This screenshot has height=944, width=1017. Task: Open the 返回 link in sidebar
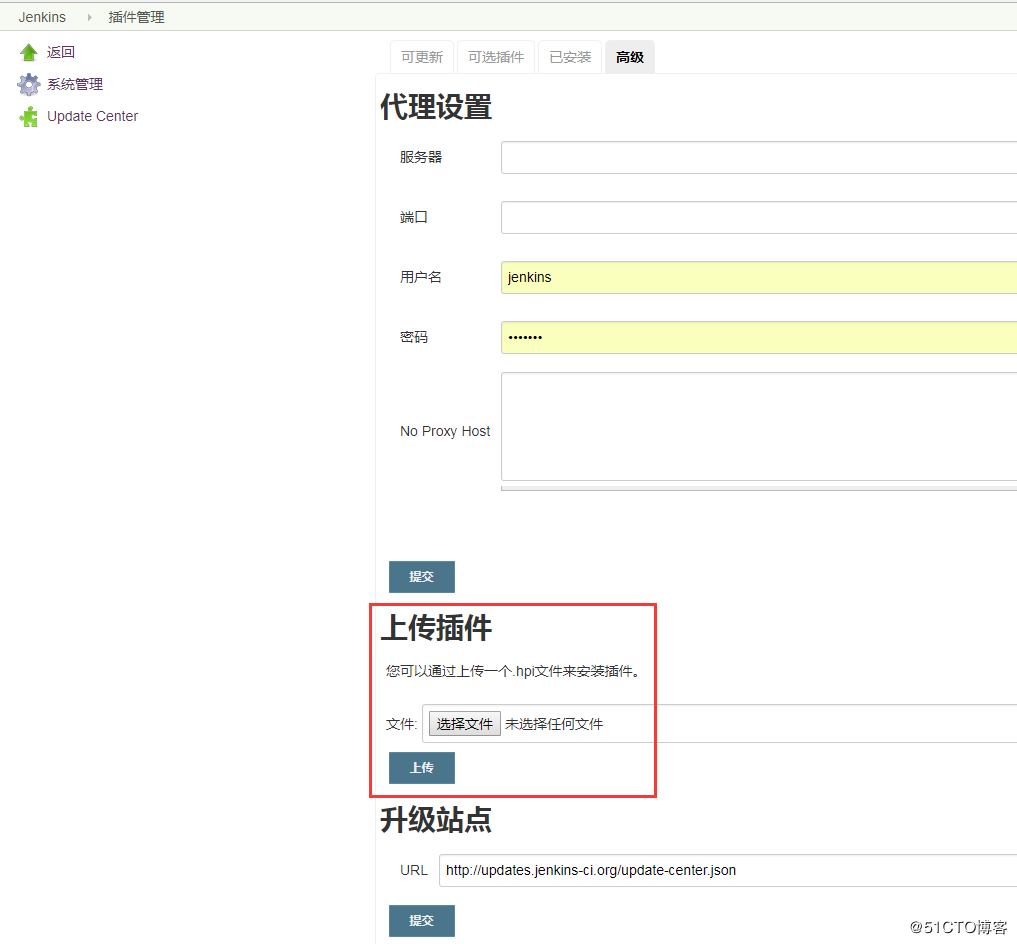click(61, 52)
